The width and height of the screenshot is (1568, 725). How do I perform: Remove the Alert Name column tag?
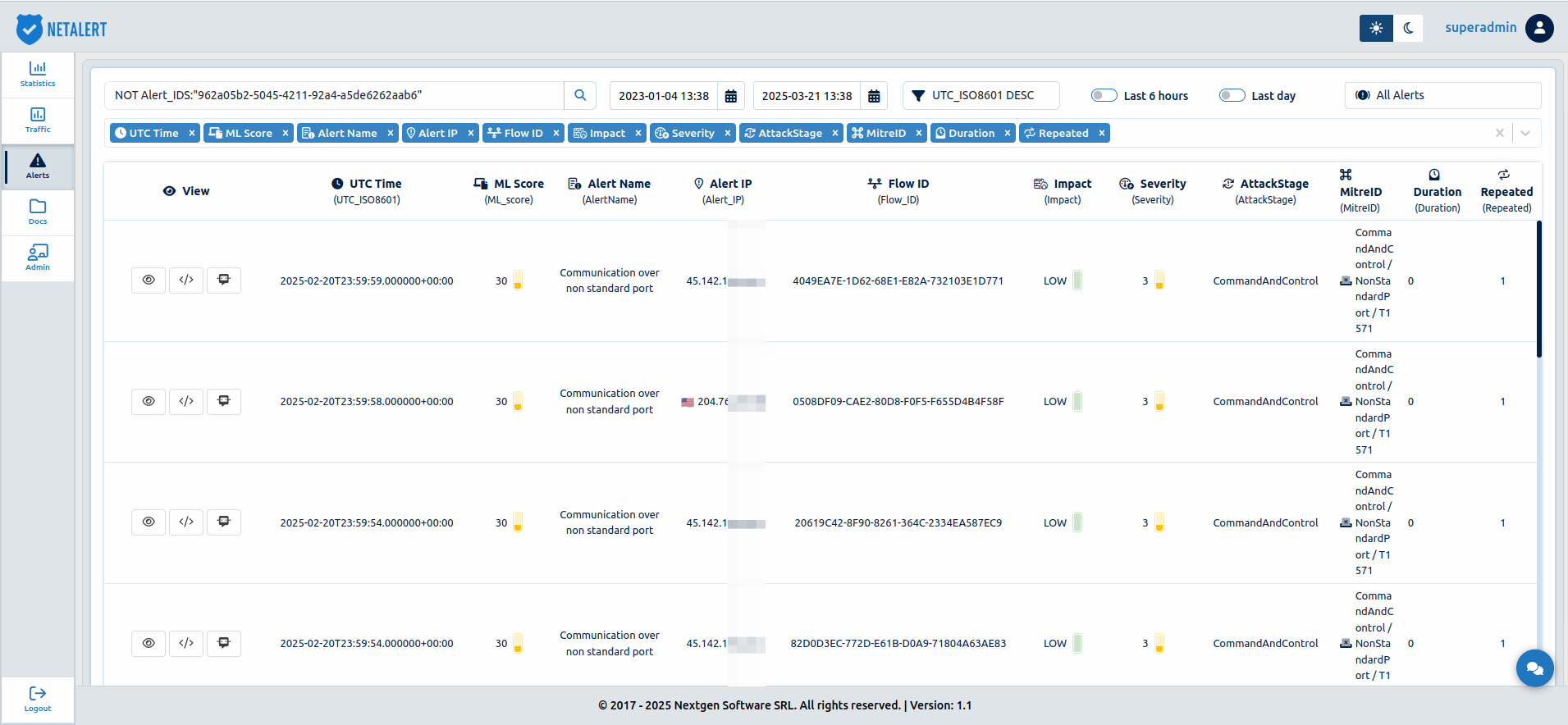pos(391,133)
